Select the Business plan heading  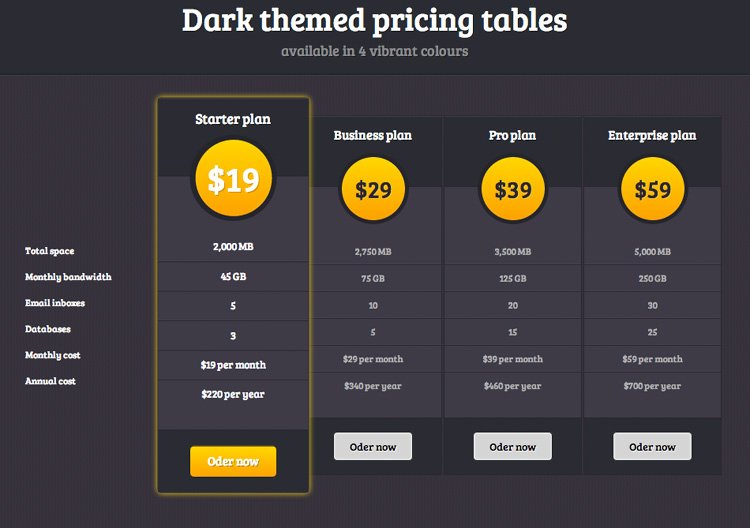(373, 135)
